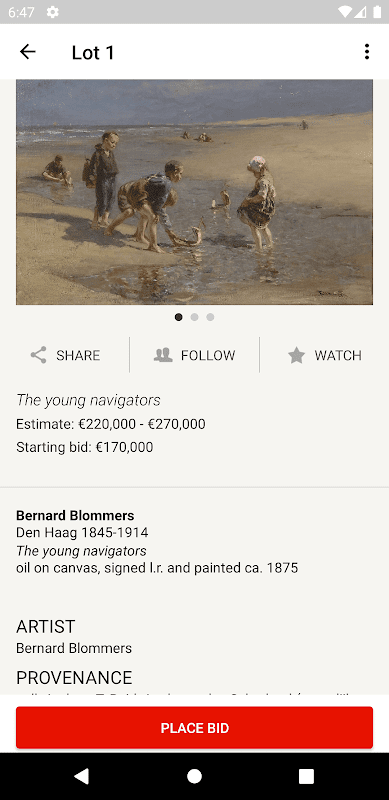Tap the PROVENANCE section heading
Image resolution: width=389 pixels, height=800 pixels.
tap(74, 678)
